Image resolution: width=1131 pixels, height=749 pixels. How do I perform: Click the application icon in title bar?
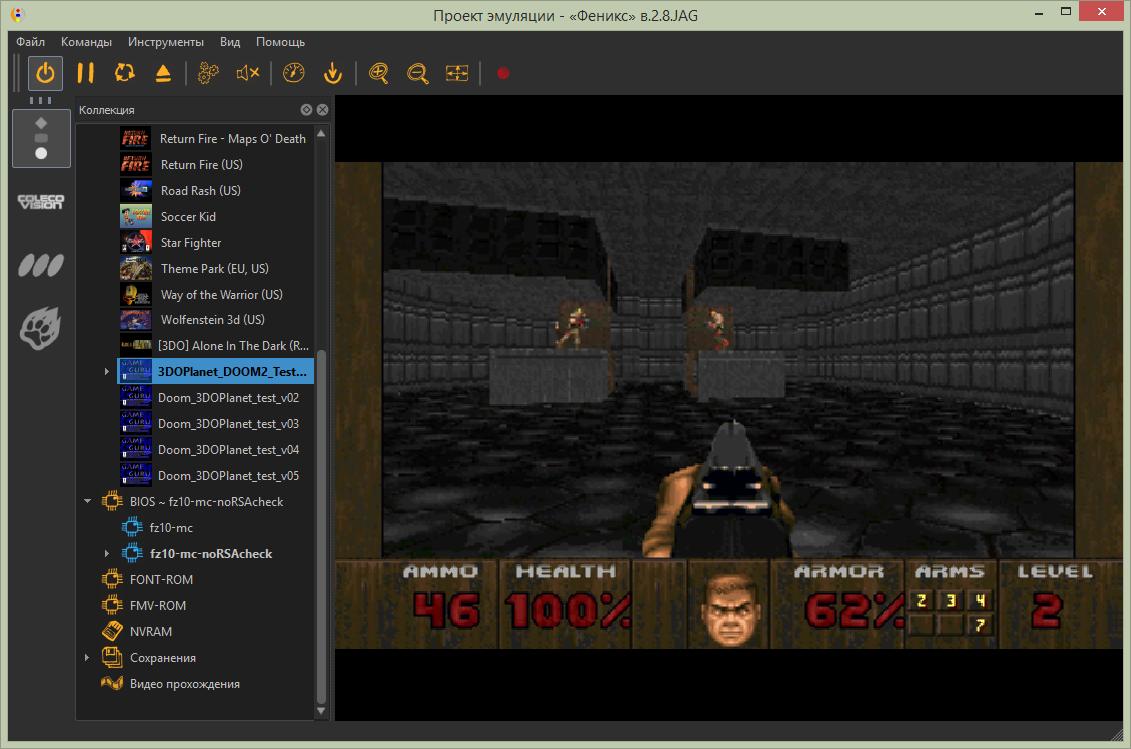[x=17, y=14]
